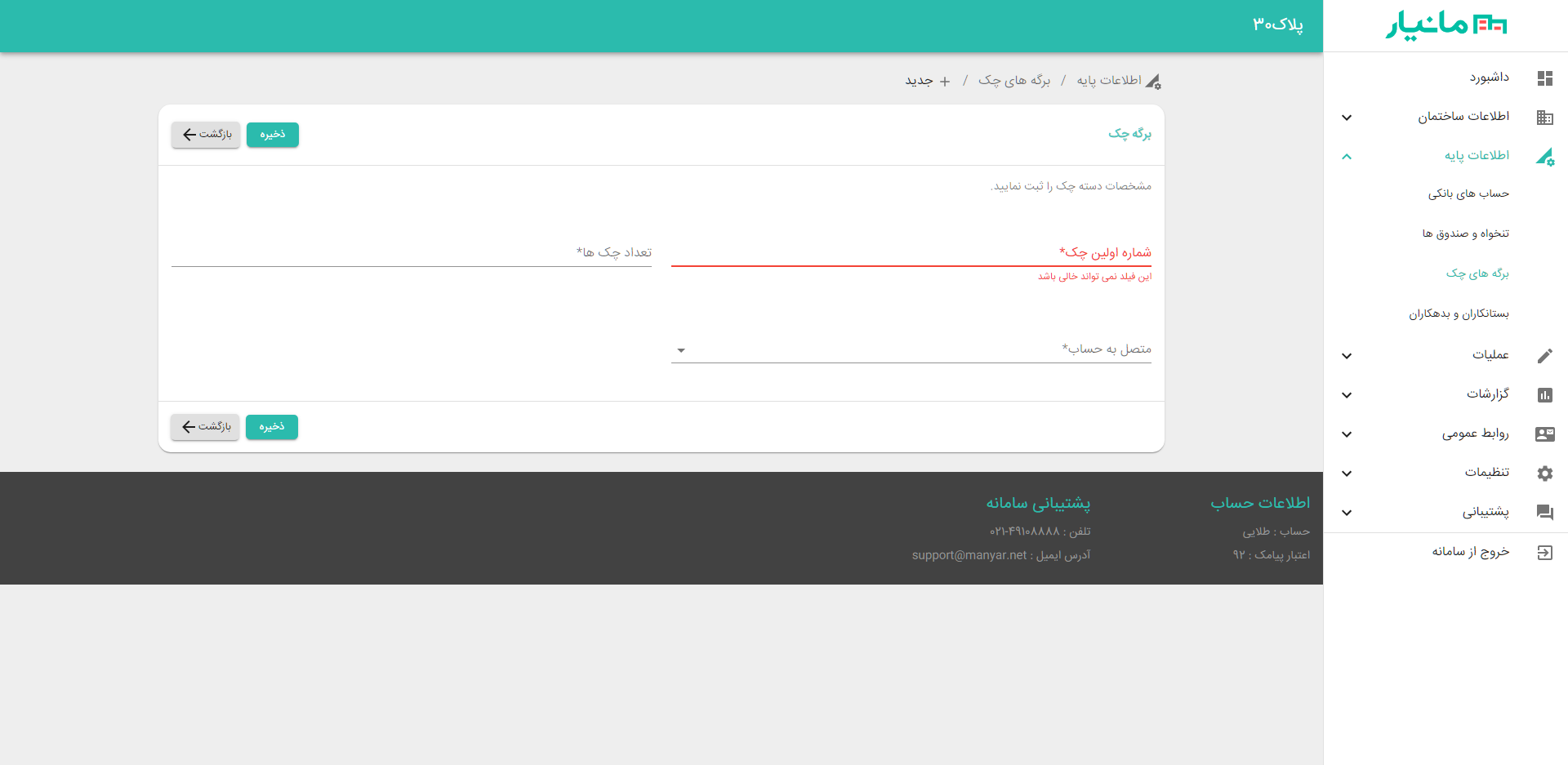The width and height of the screenshot is (1568, 765).
Task: Expand عملیات menu chevron
Action: 1347,356
